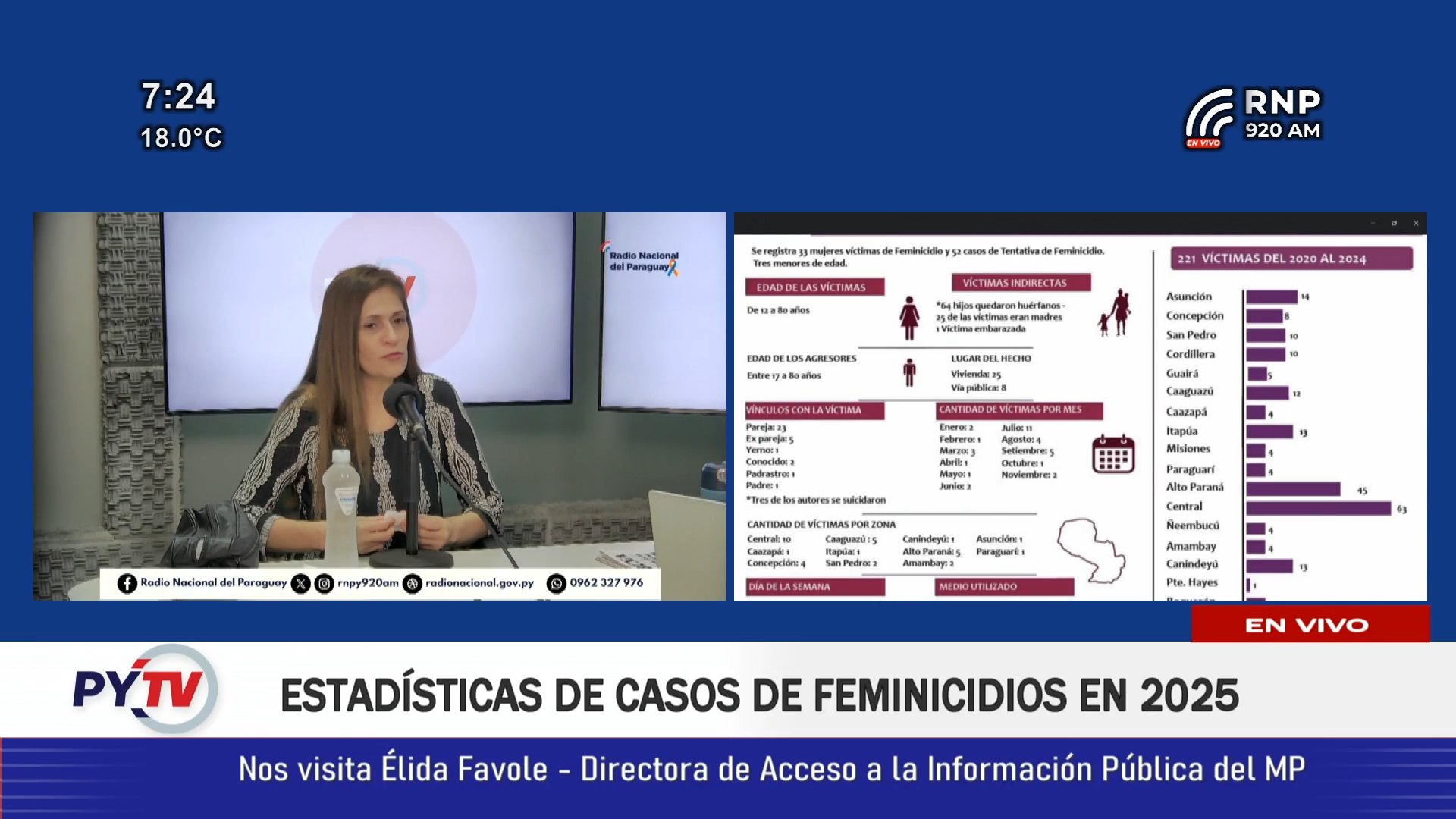Click the EDAD DE LAS VÍCTIMAS header

pyautogui.click(x=814, y=287)
